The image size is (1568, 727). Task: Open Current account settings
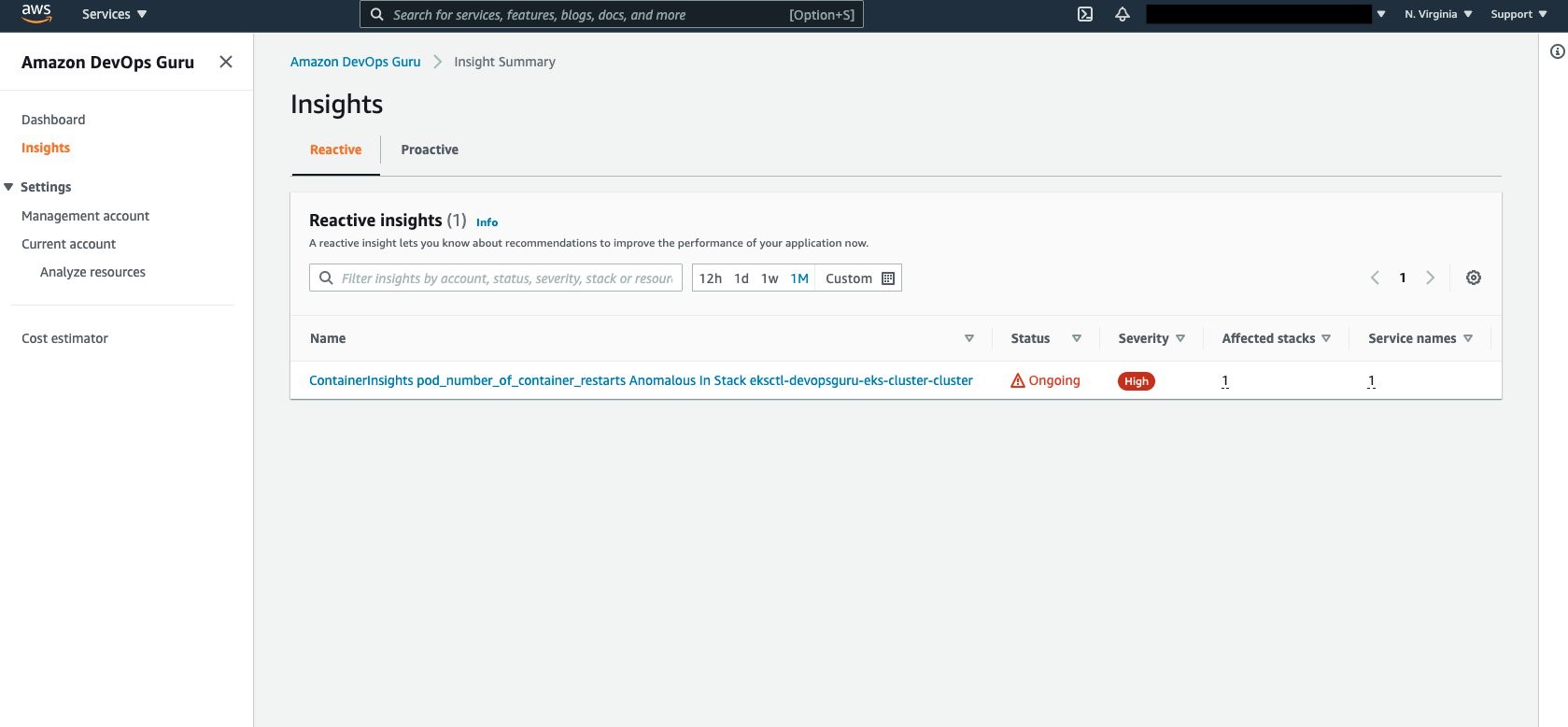point(68,244)
